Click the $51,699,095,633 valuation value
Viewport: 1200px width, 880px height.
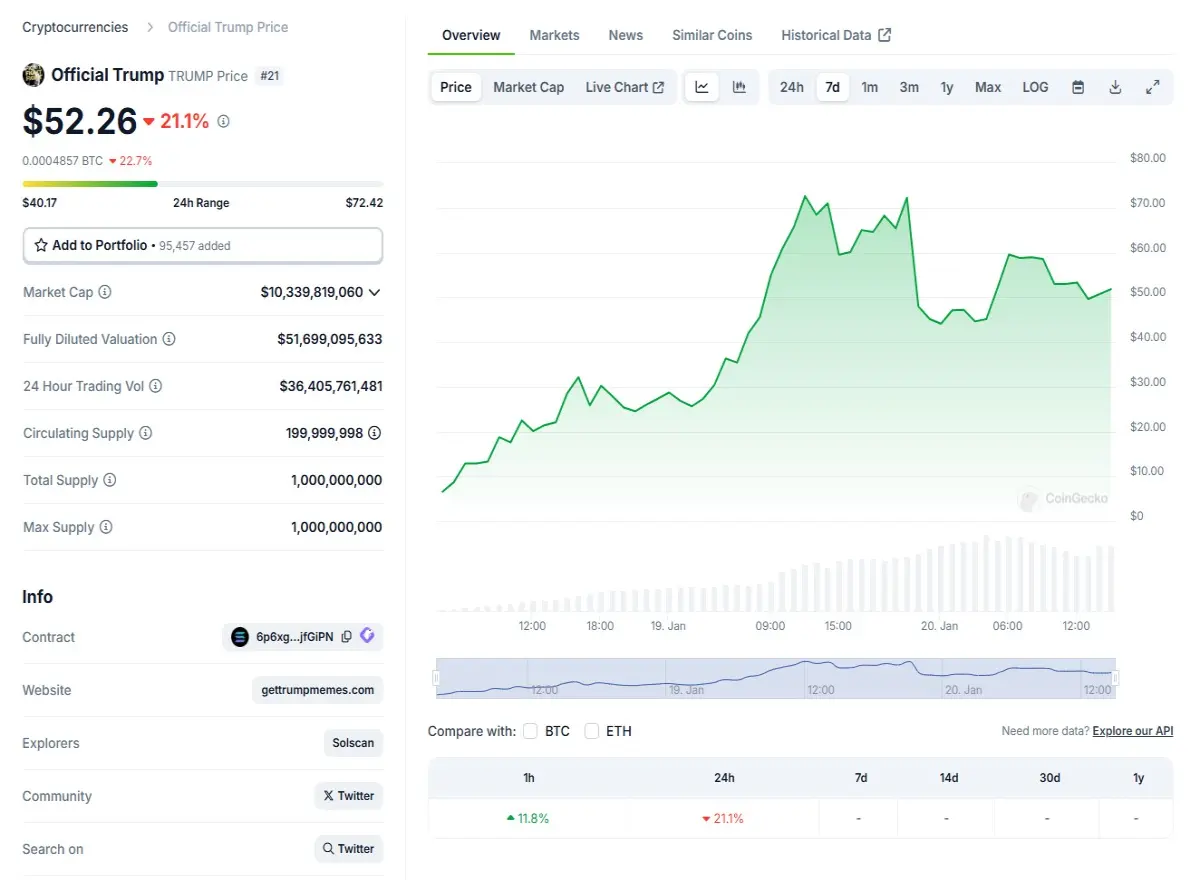(x=330, y=339)
